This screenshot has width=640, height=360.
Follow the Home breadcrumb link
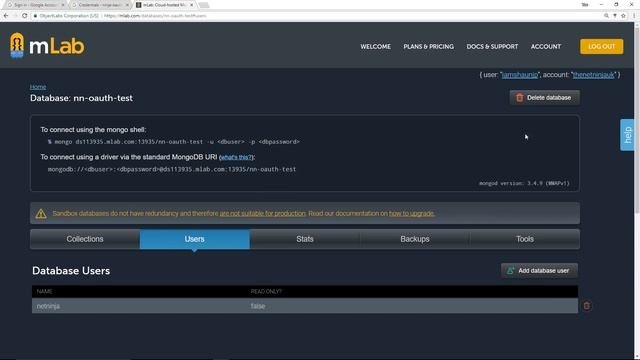coord(38,87)
